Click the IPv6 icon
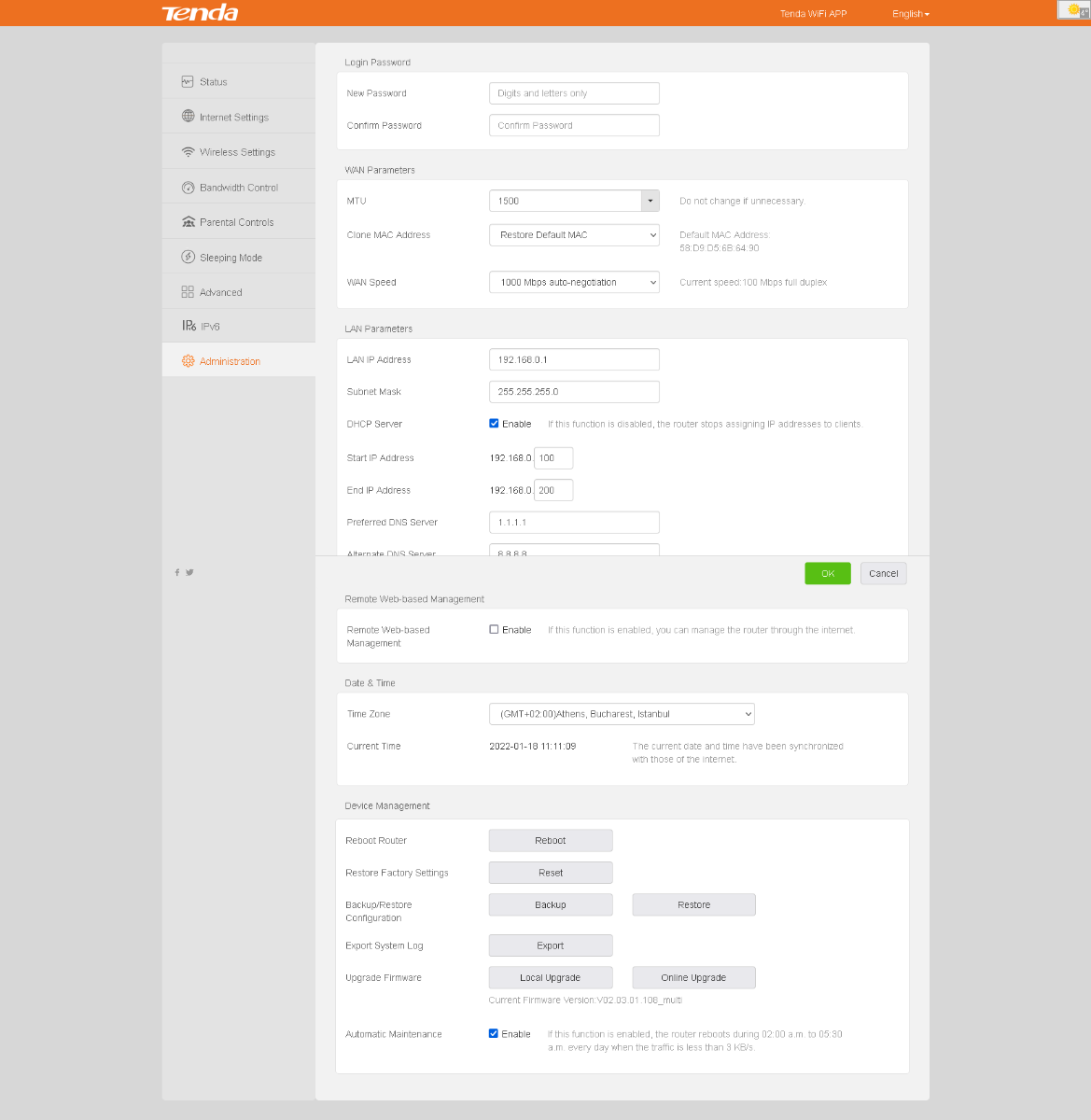1091x1120 pixels. point(189,327)
